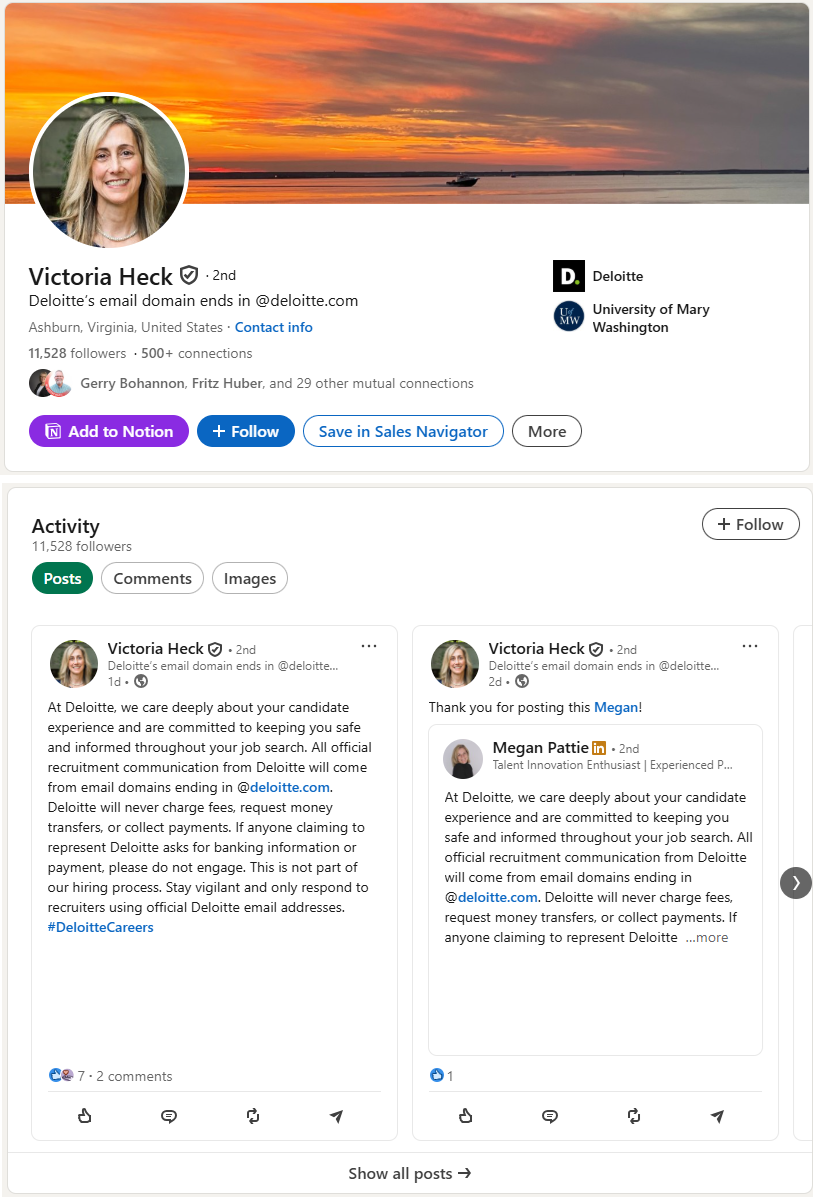Click the repost icon on the second post
The width and height of the screenshot is (813, 1204).
[x=634, y=1116]
